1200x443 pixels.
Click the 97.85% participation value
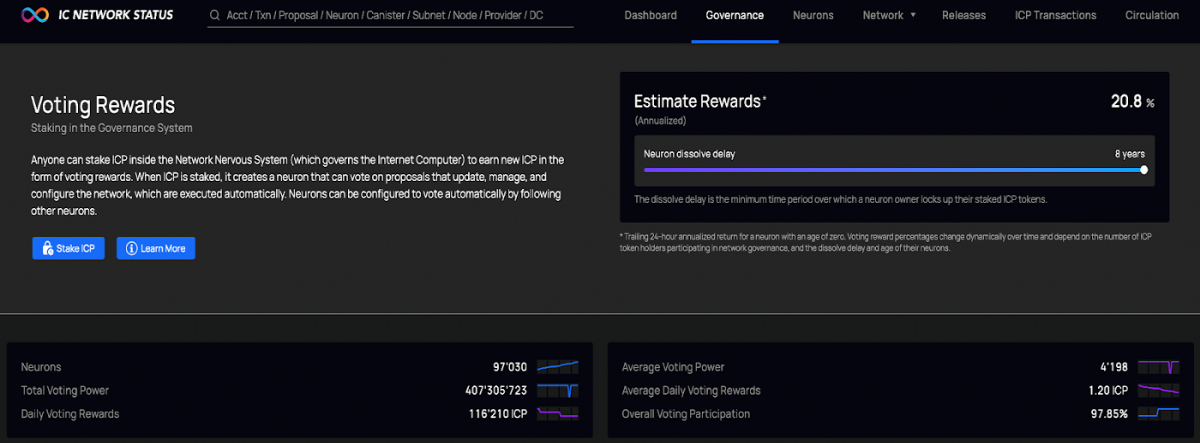1110,413
